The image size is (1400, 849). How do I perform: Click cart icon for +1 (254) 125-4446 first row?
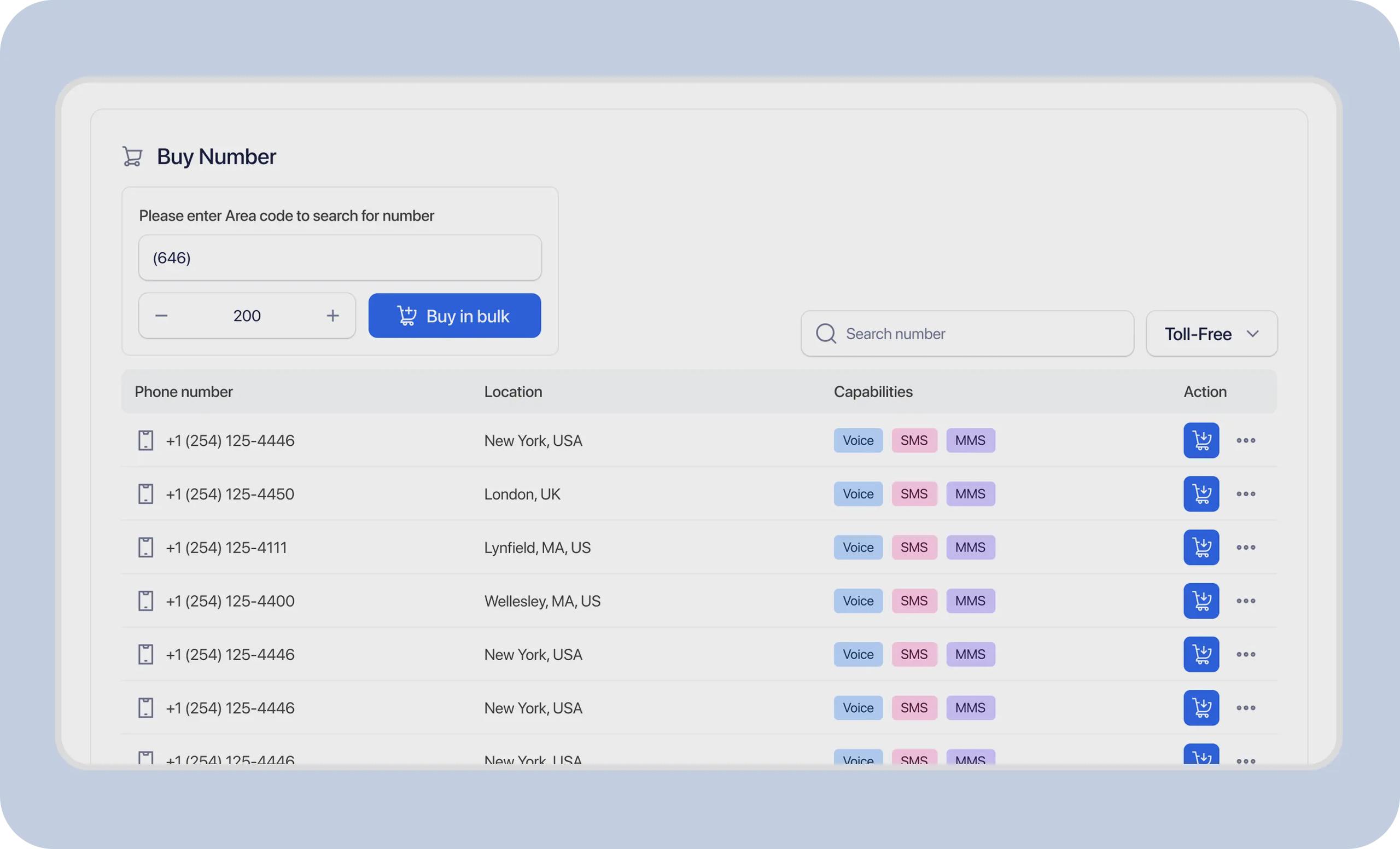click(x=1200, y=440)
